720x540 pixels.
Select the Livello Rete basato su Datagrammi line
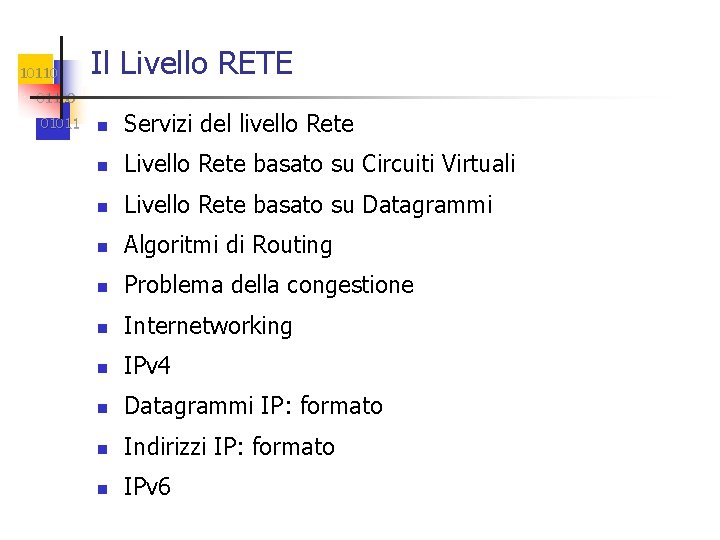coord(308,205)
